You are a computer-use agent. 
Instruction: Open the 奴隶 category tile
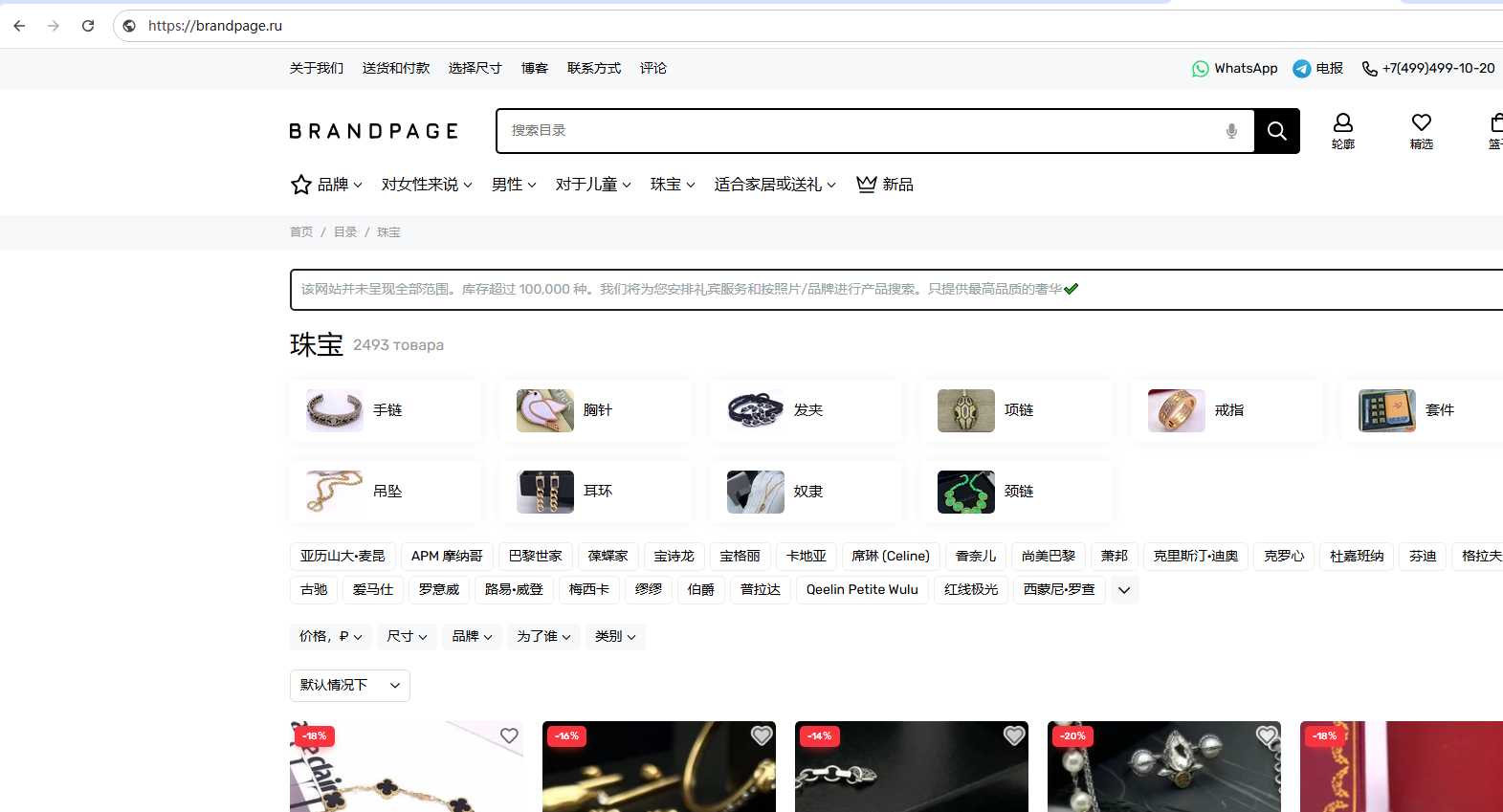[x=806, y=492]
